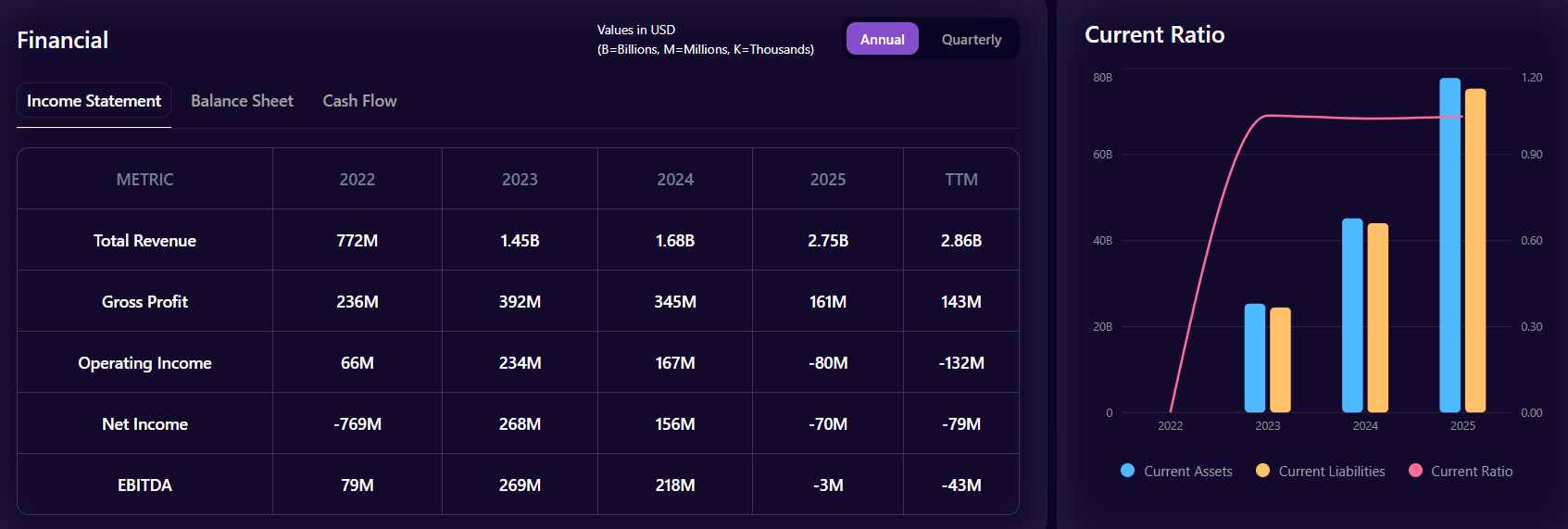Click the Current Assets legend label
The width and height of the screenshot is (1568, 529).
[1188, 472]
